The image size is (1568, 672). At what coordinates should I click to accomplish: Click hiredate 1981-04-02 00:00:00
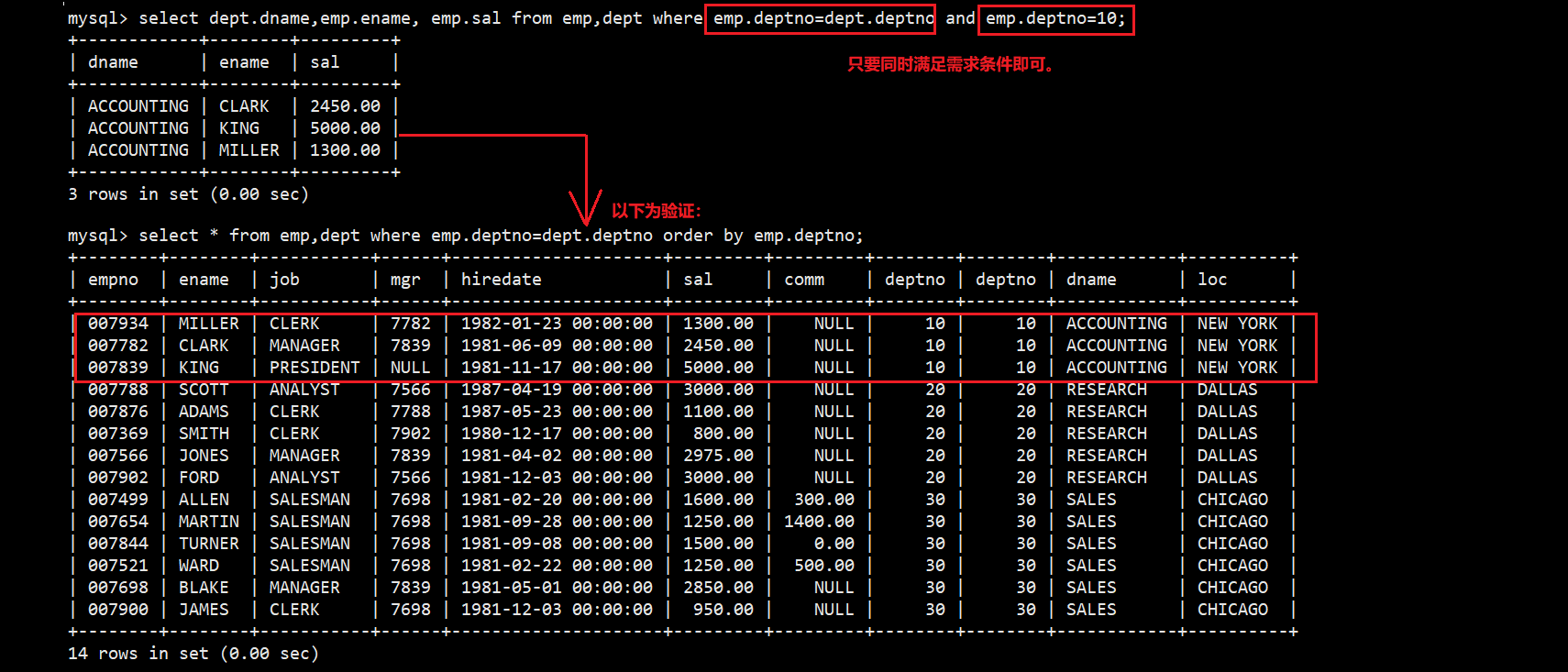click(557, 456)
